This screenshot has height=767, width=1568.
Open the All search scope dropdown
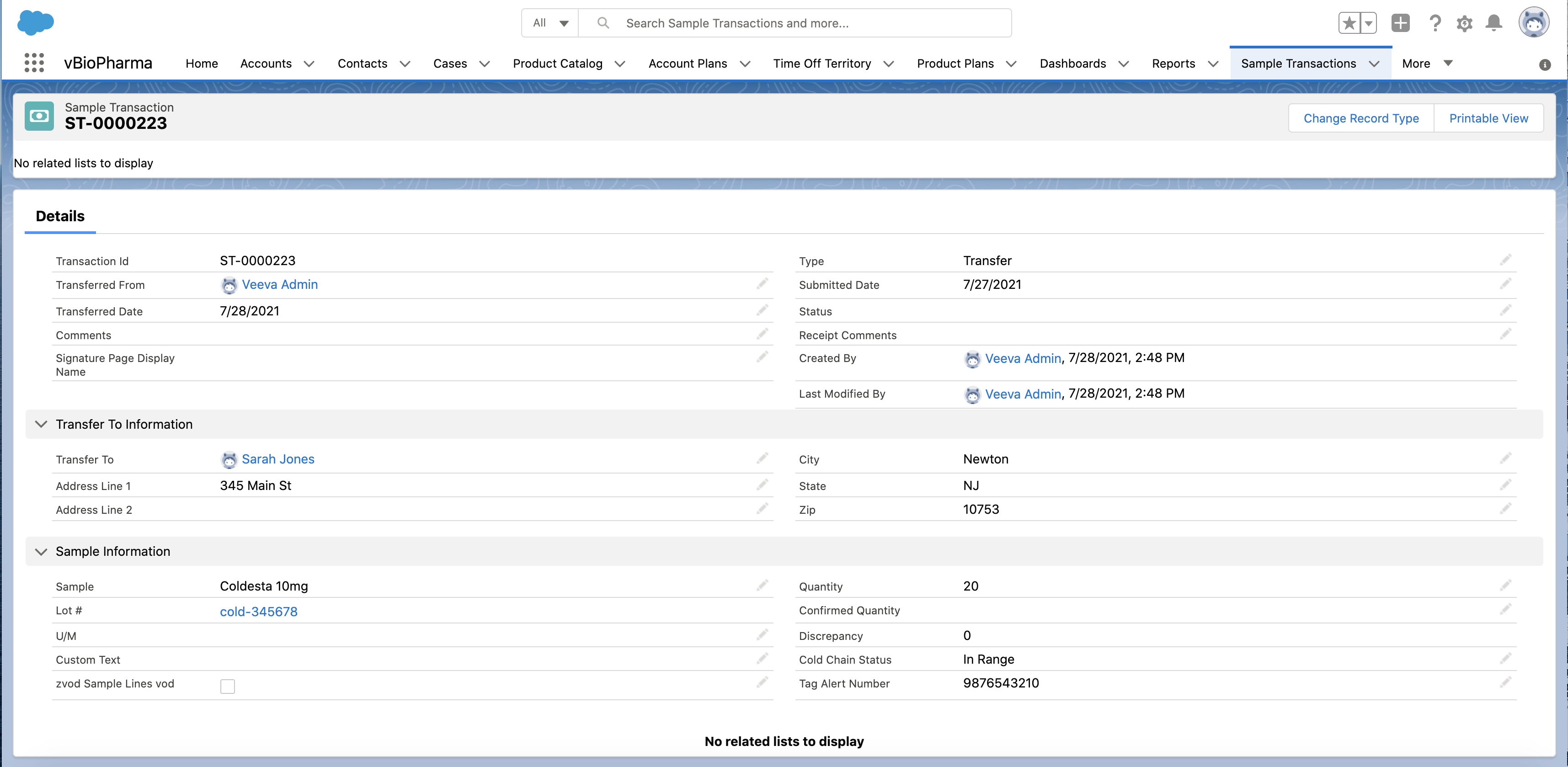pos(550,23)
